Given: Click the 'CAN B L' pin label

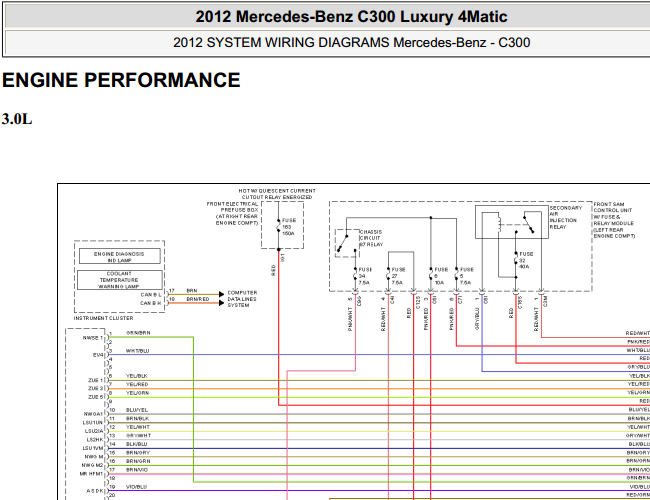Looking at the screenshot, I should click(151, 295).
